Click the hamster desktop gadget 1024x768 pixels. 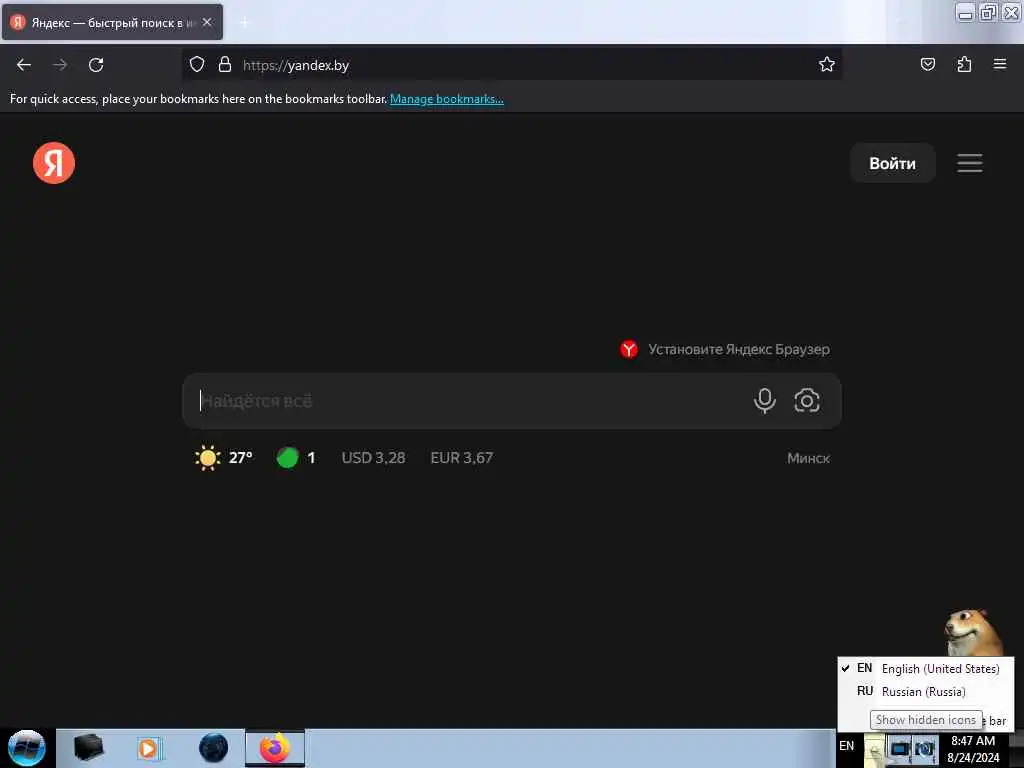[972, 632]
